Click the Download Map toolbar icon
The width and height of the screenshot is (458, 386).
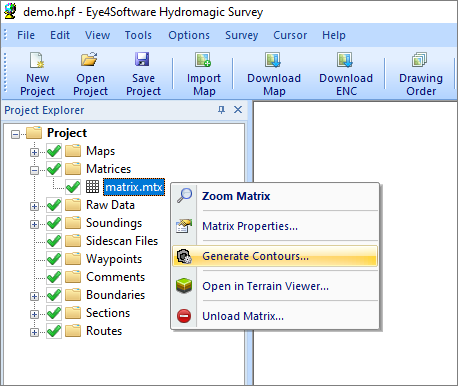(273, 60)
